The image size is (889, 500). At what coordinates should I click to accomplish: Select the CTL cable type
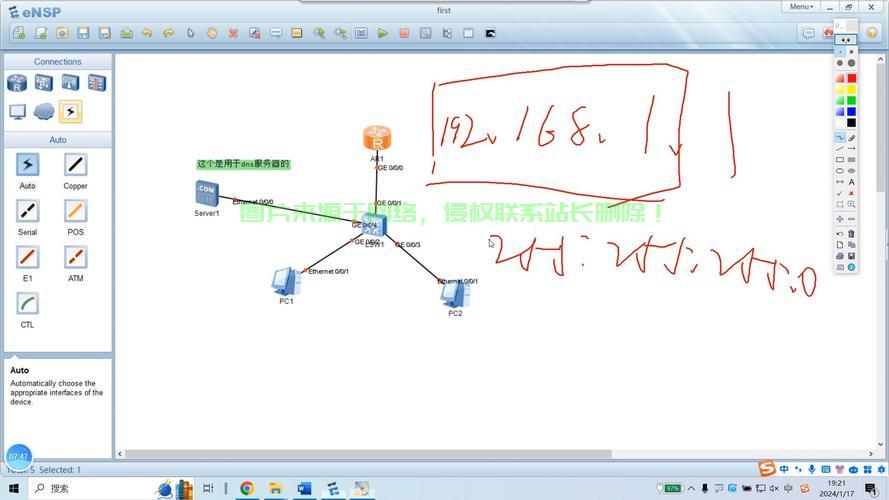click(27, 304)
